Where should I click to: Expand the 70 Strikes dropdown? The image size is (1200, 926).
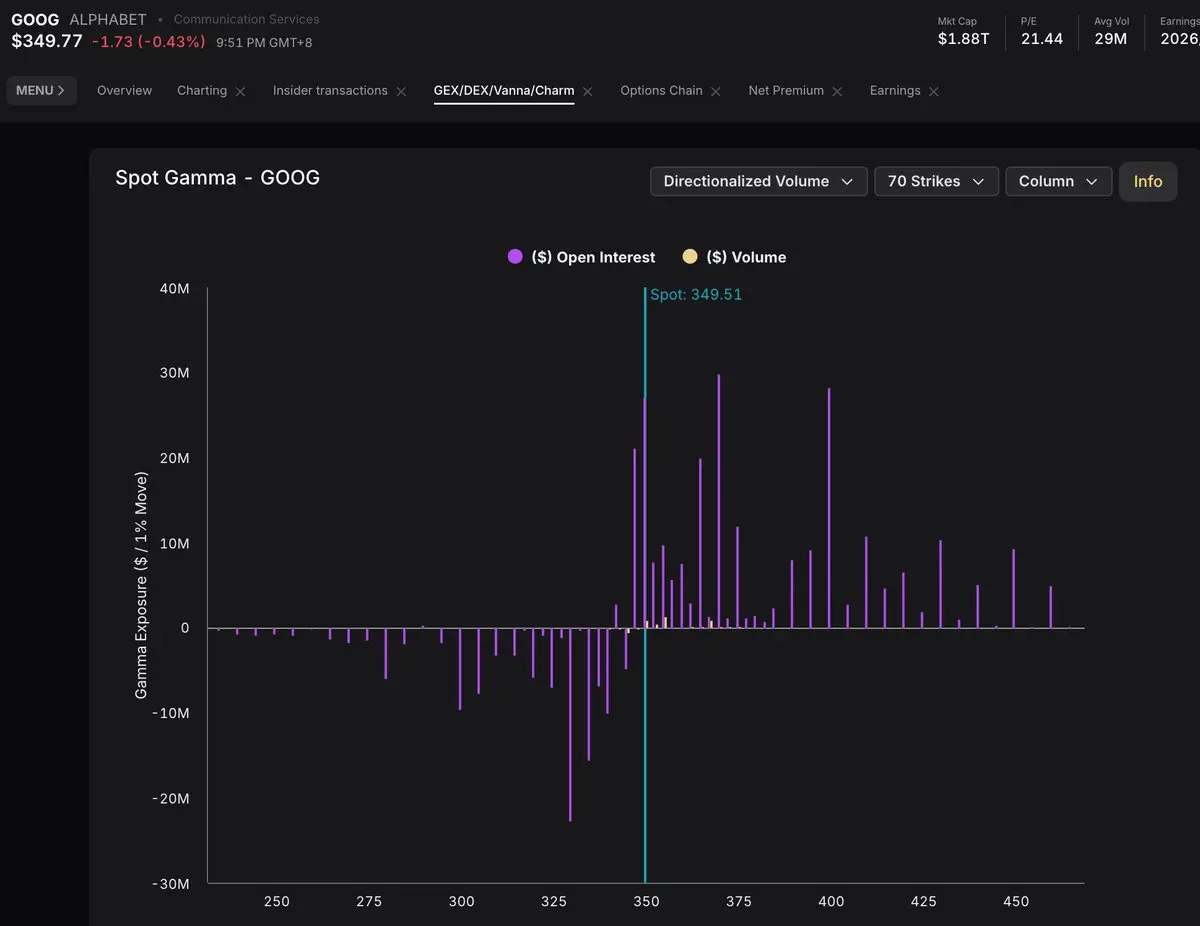936,181
